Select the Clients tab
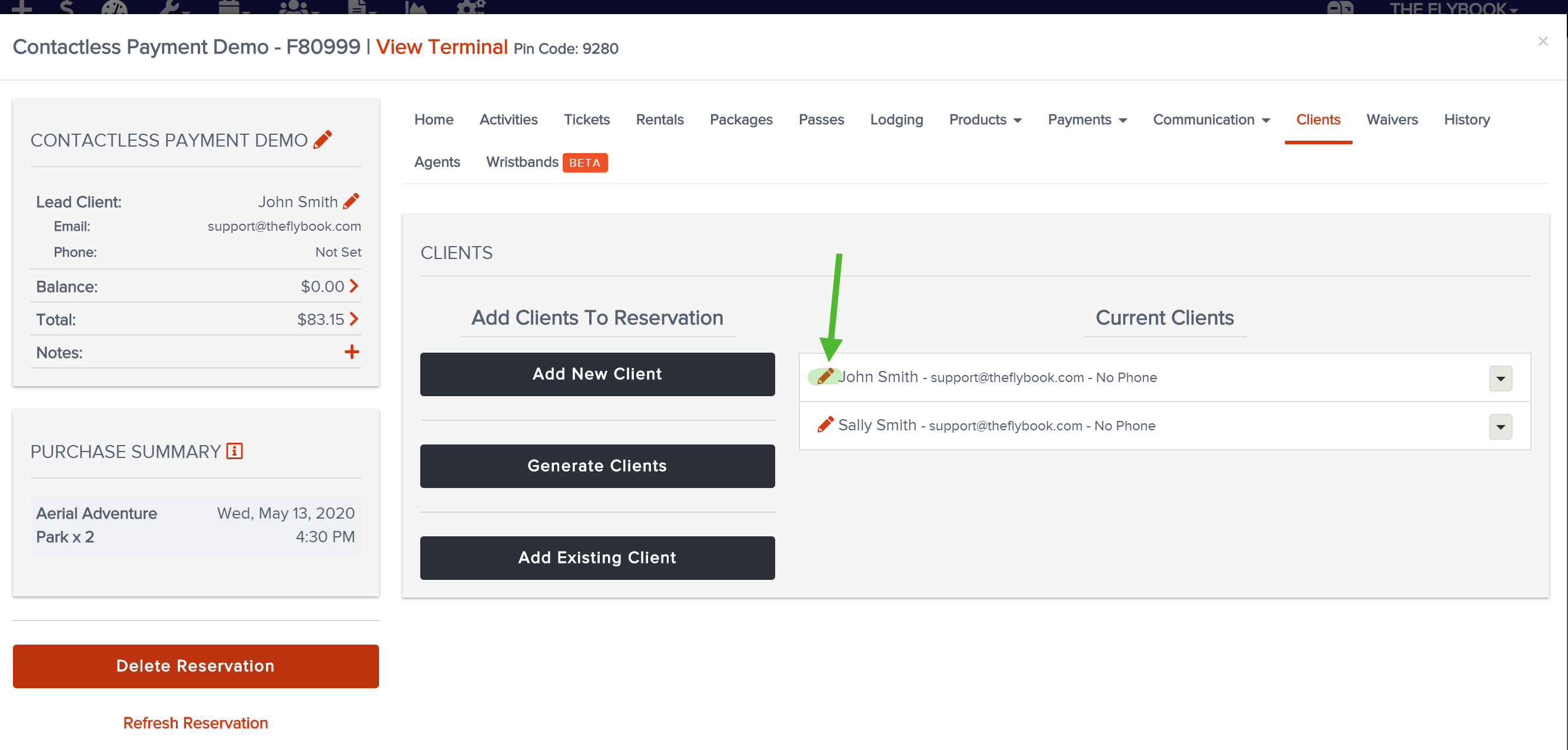The image size is (1568, 750). (1318, 120)
